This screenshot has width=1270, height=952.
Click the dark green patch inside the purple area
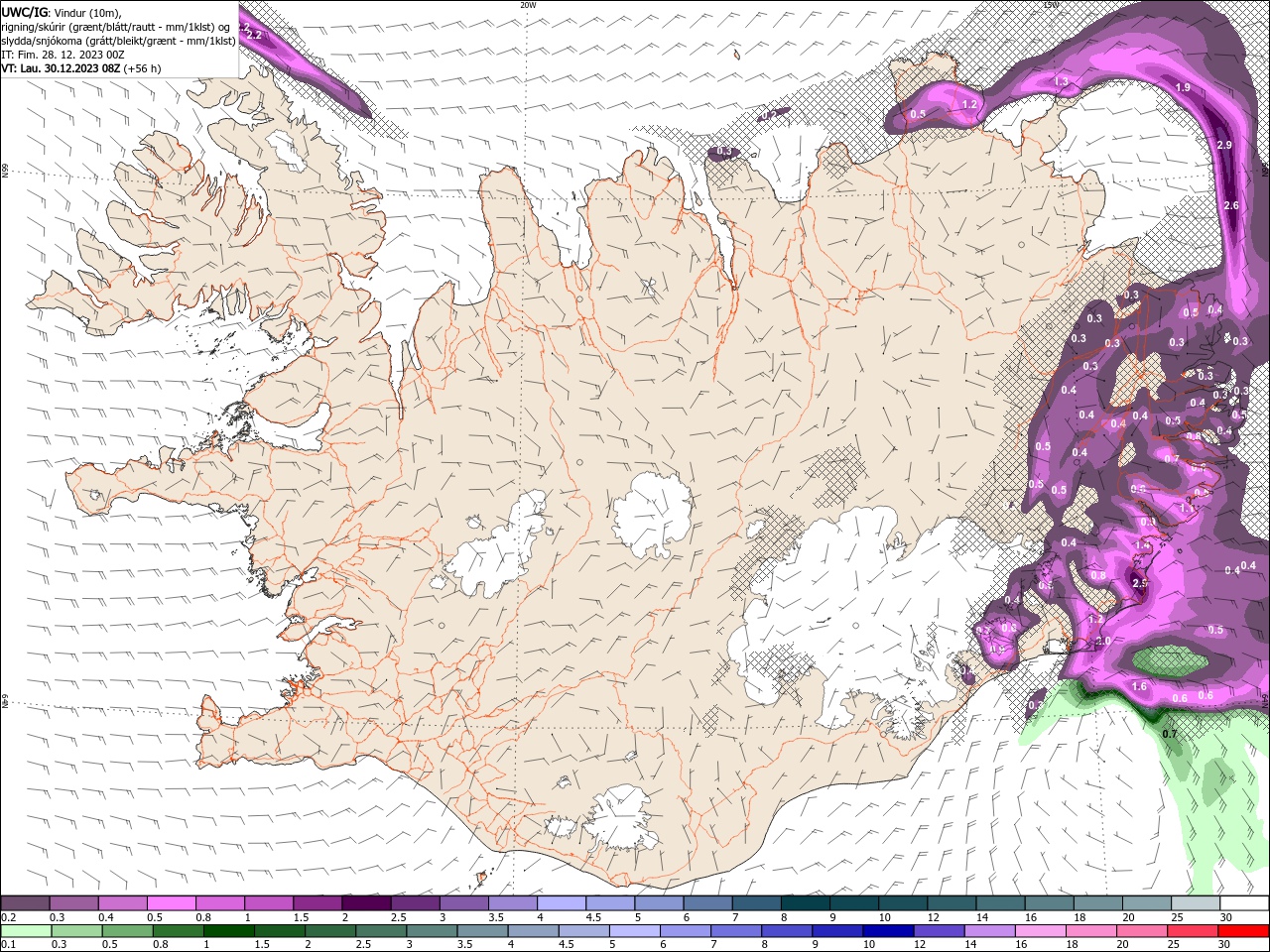(1171, 660)
